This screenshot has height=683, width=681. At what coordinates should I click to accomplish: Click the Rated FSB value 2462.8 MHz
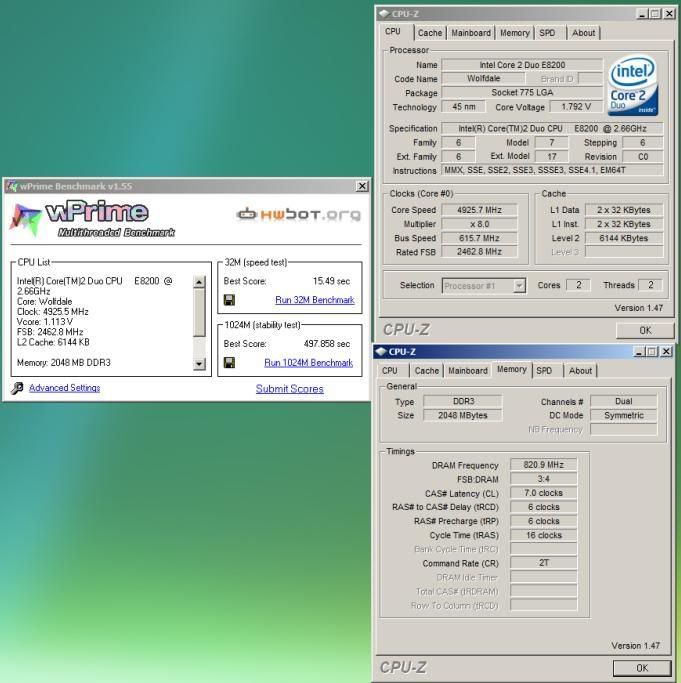click(479, 252)
